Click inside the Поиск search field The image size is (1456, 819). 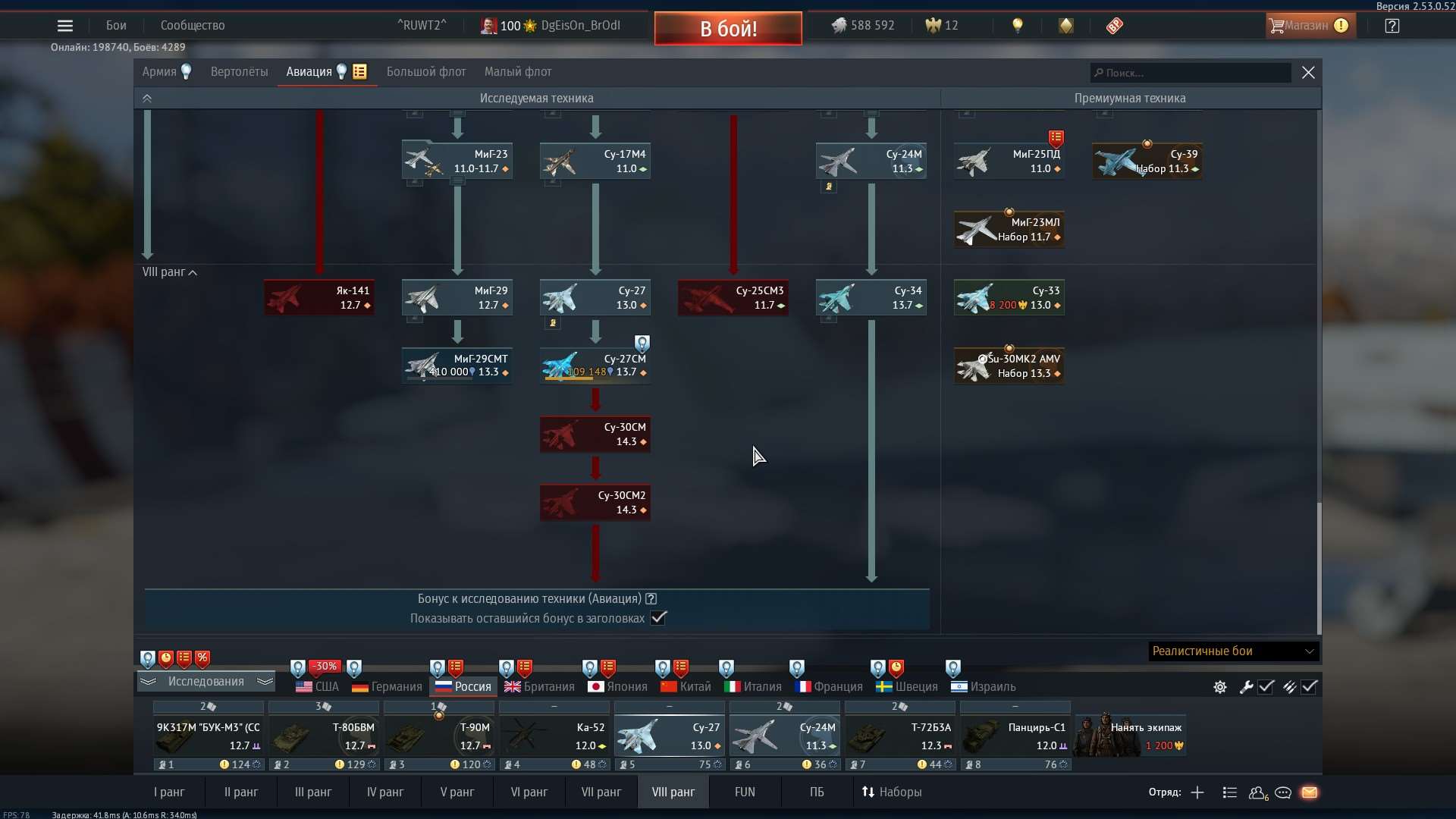pyautogui.click(x=1191, y=72)
